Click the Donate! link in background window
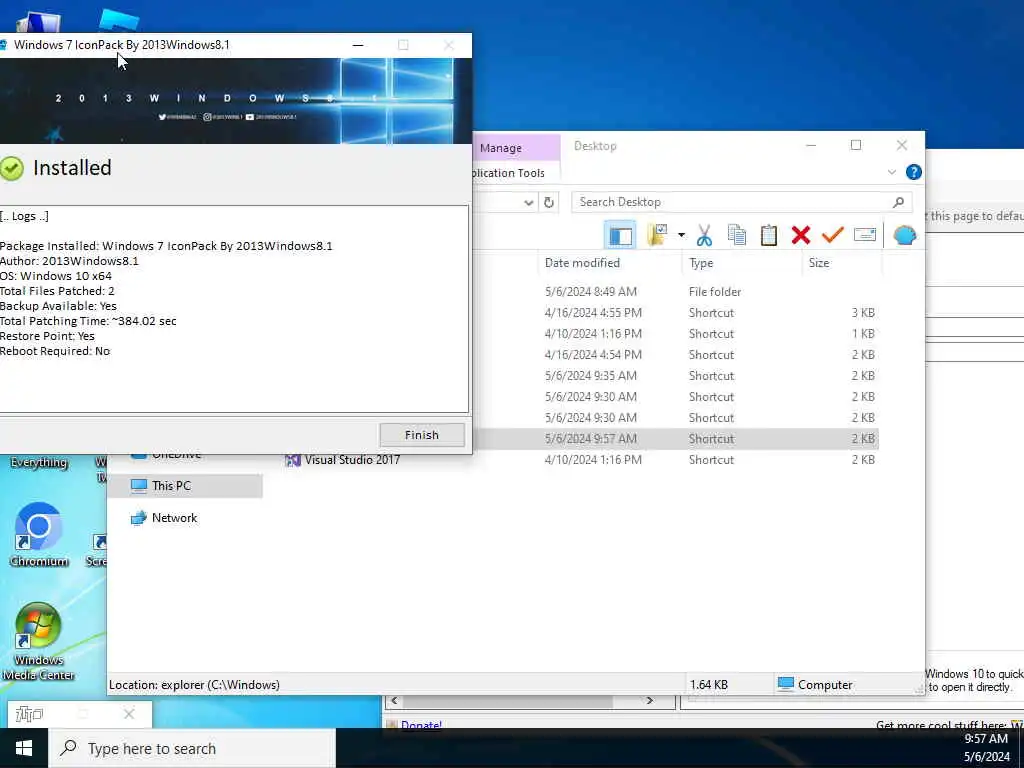 (x=421, y=725)
